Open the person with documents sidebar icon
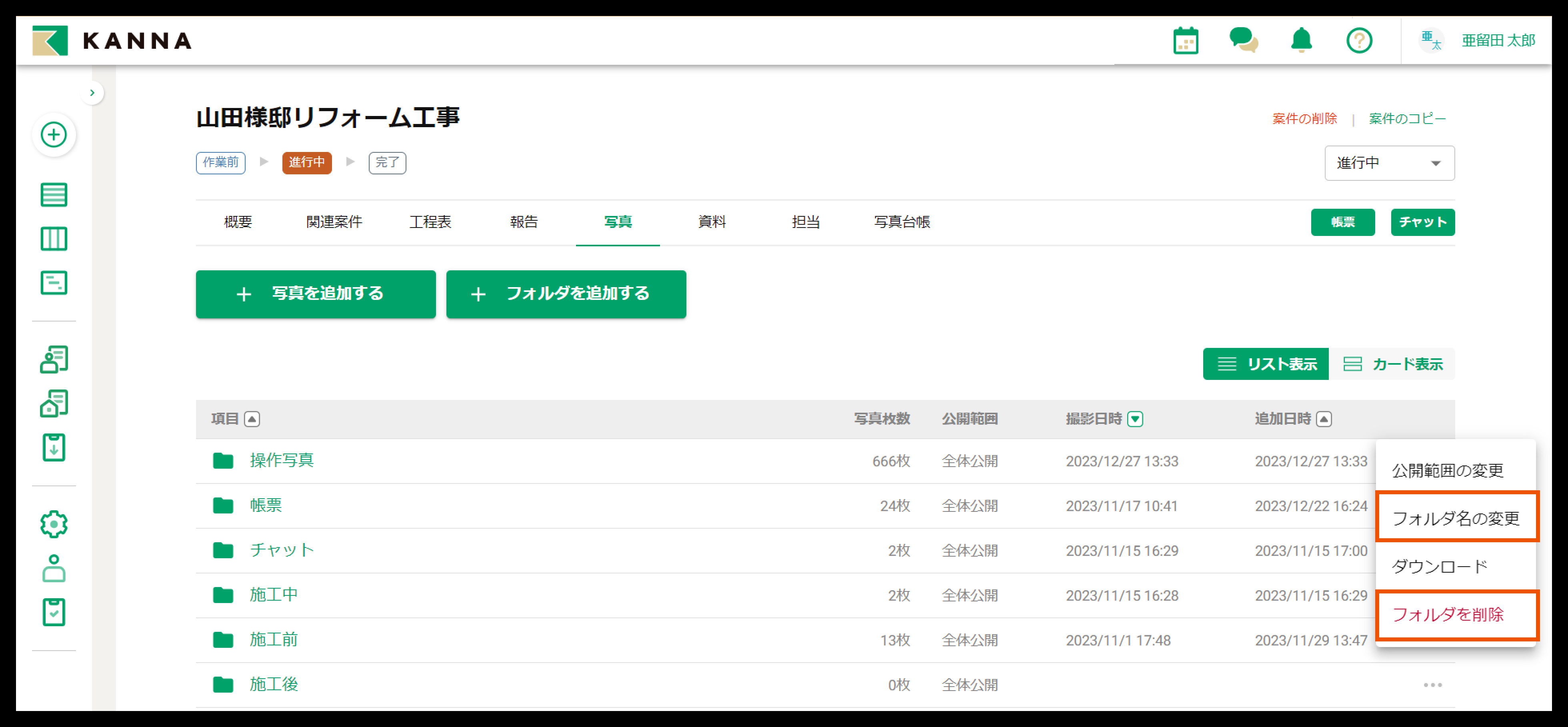 coord(54,360)
